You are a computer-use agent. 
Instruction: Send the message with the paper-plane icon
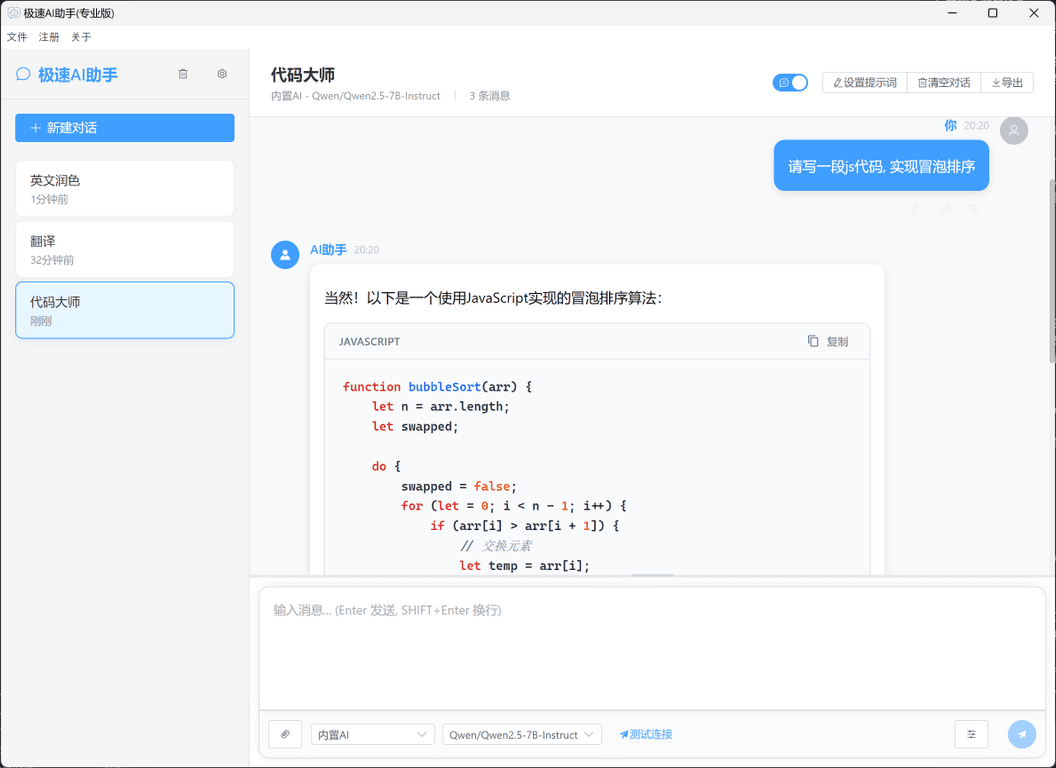(x=1021, y=734)
